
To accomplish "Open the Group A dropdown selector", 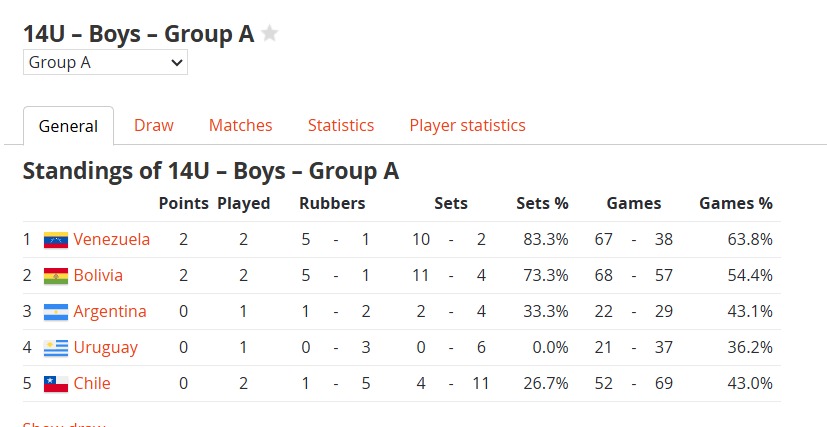I will 105,62.
